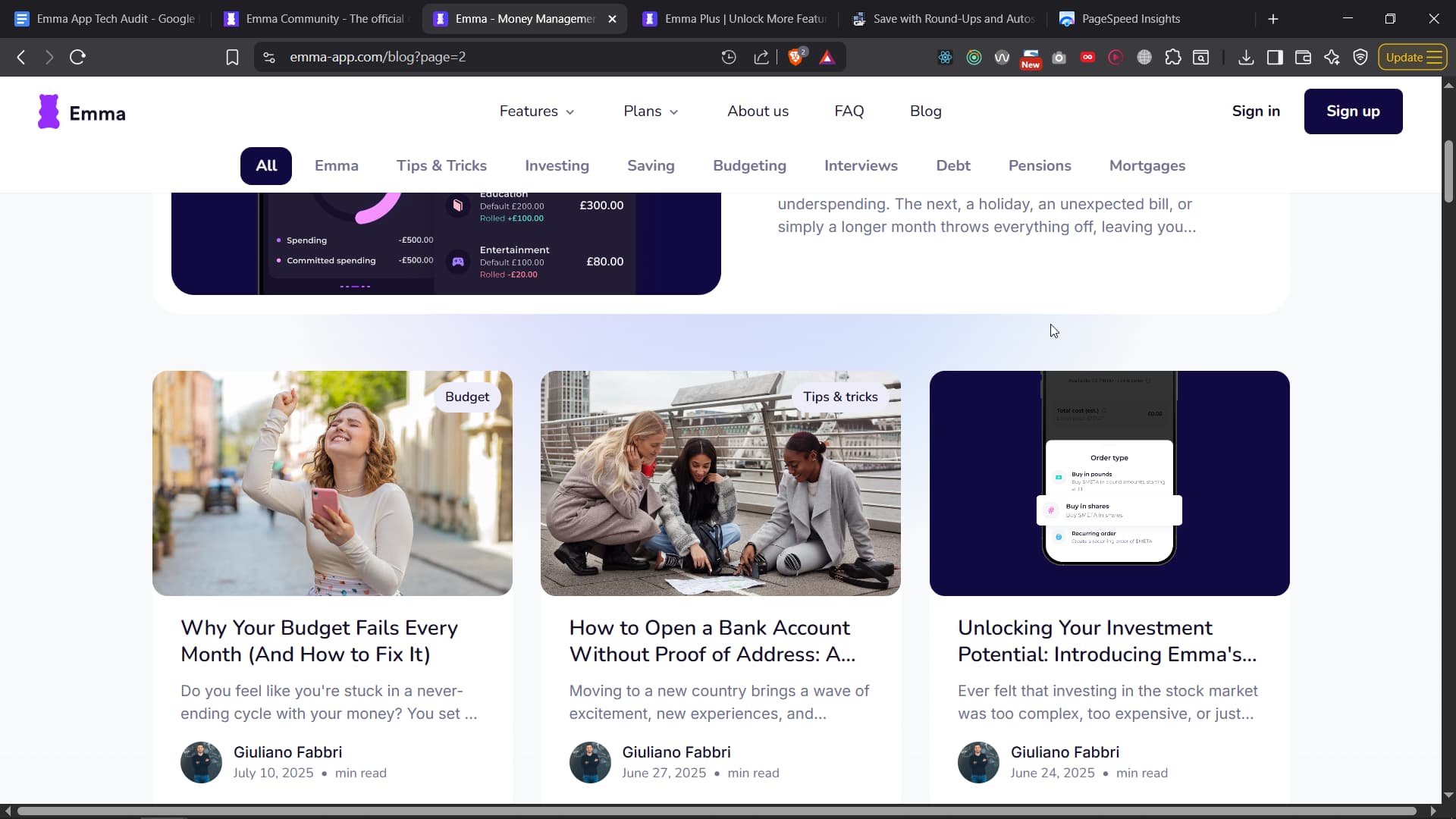
Task: Filter blog by Pensions
Action: click(x=1040, y=166)
